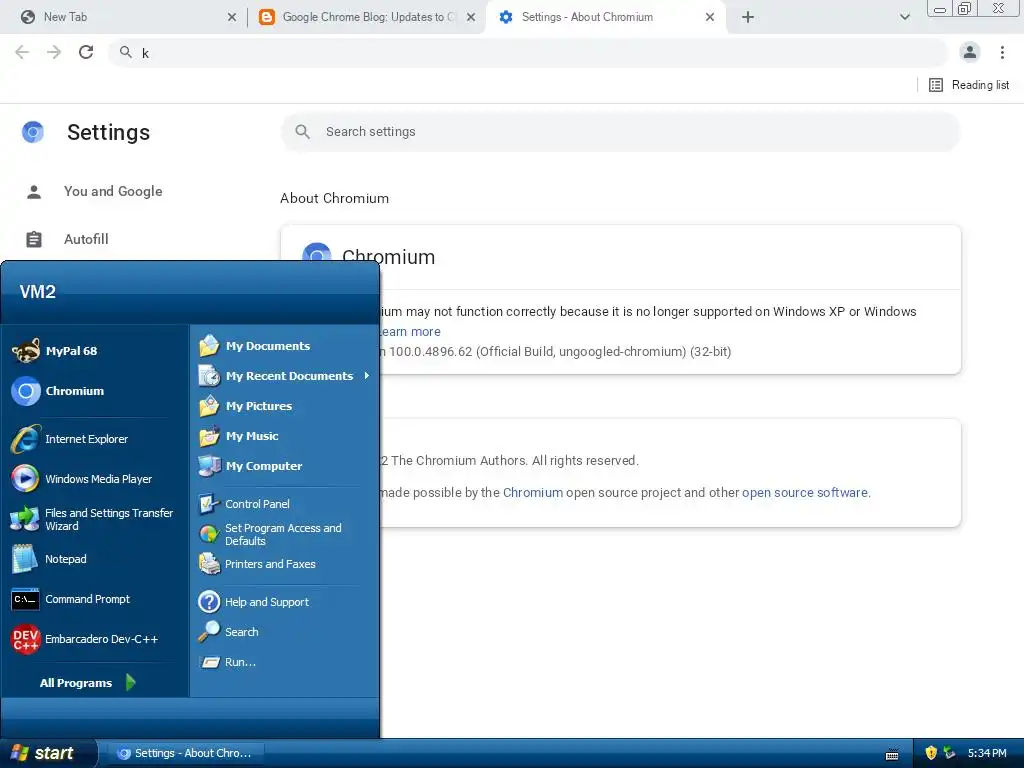Click the Search settings field
The width and height of the screenshot is (1024, 768).
620,132
